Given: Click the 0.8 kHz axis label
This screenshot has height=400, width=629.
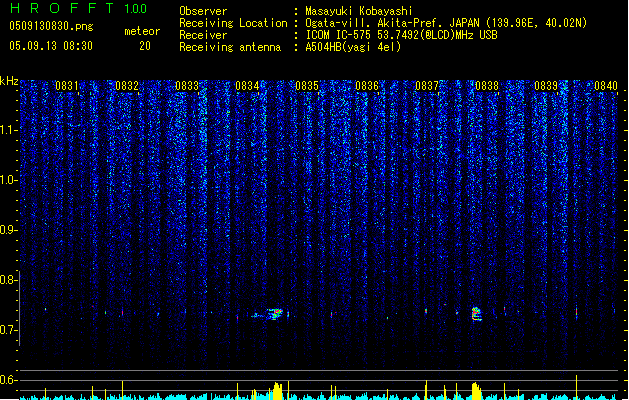Looking at the screenshot, I should coord(9,280).
